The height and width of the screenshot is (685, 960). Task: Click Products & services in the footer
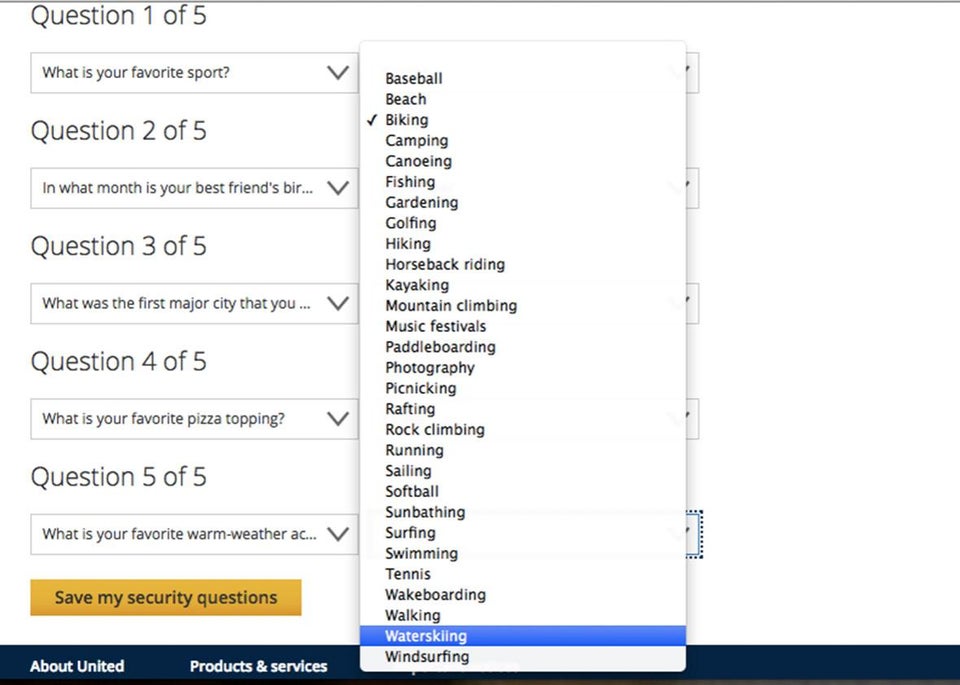tap(258, 666)
